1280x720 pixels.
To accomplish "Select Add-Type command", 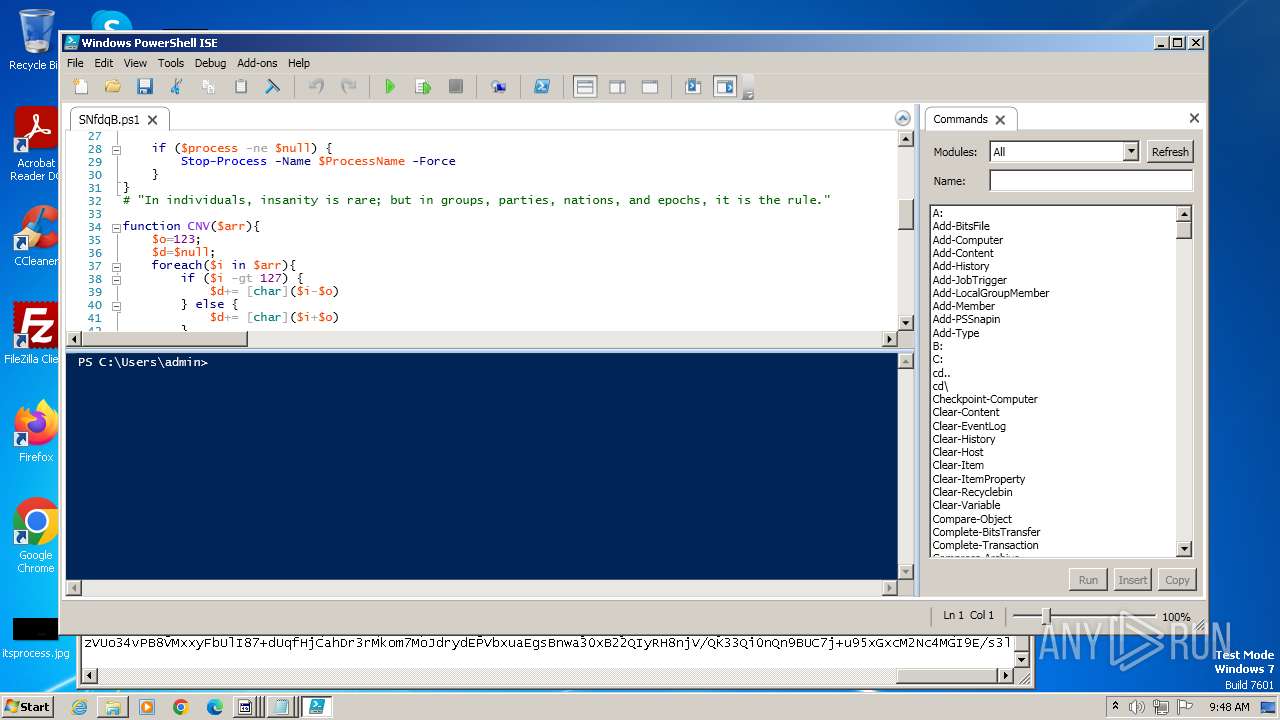I will tap(956, 333).
